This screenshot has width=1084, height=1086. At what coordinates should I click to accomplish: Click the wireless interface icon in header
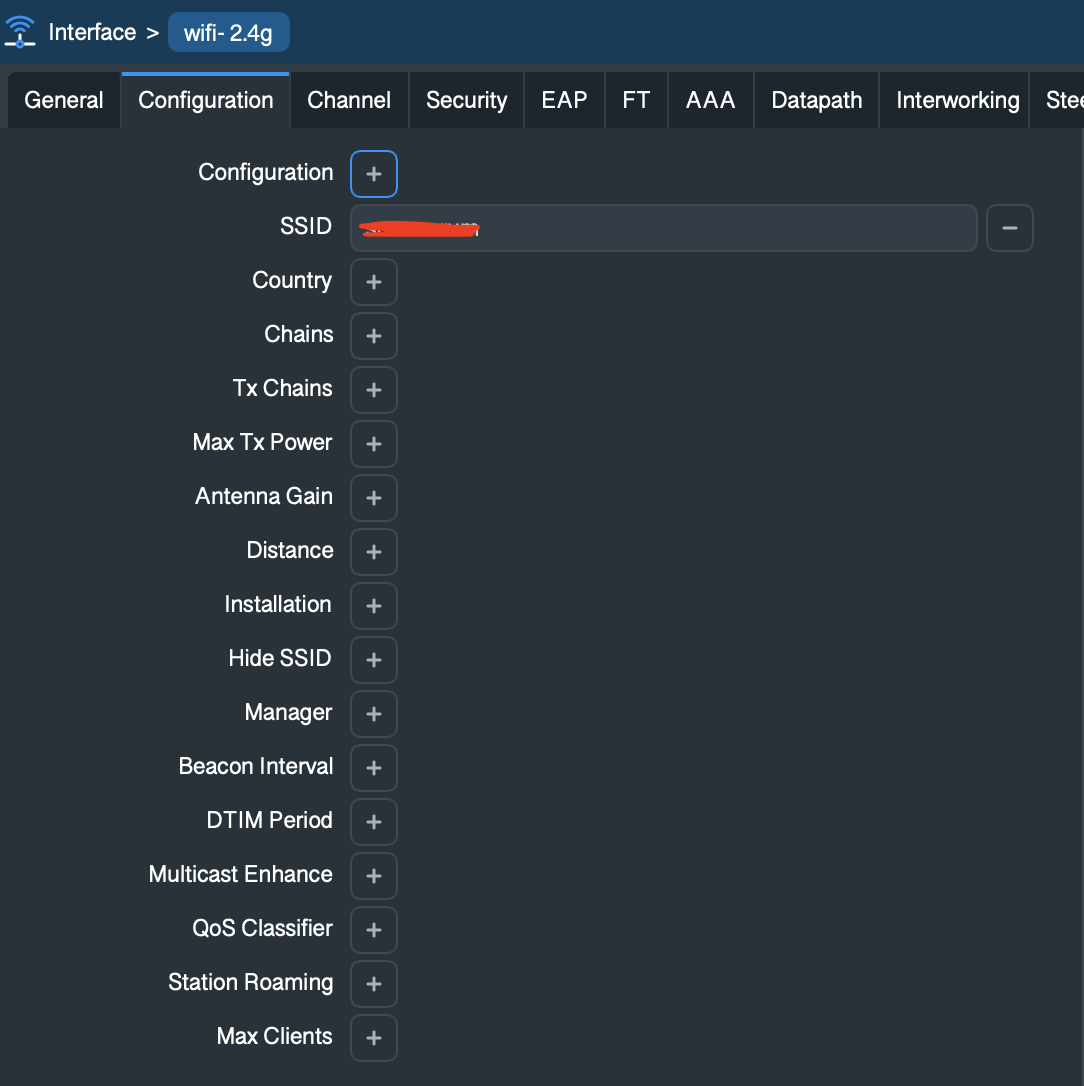20,32
